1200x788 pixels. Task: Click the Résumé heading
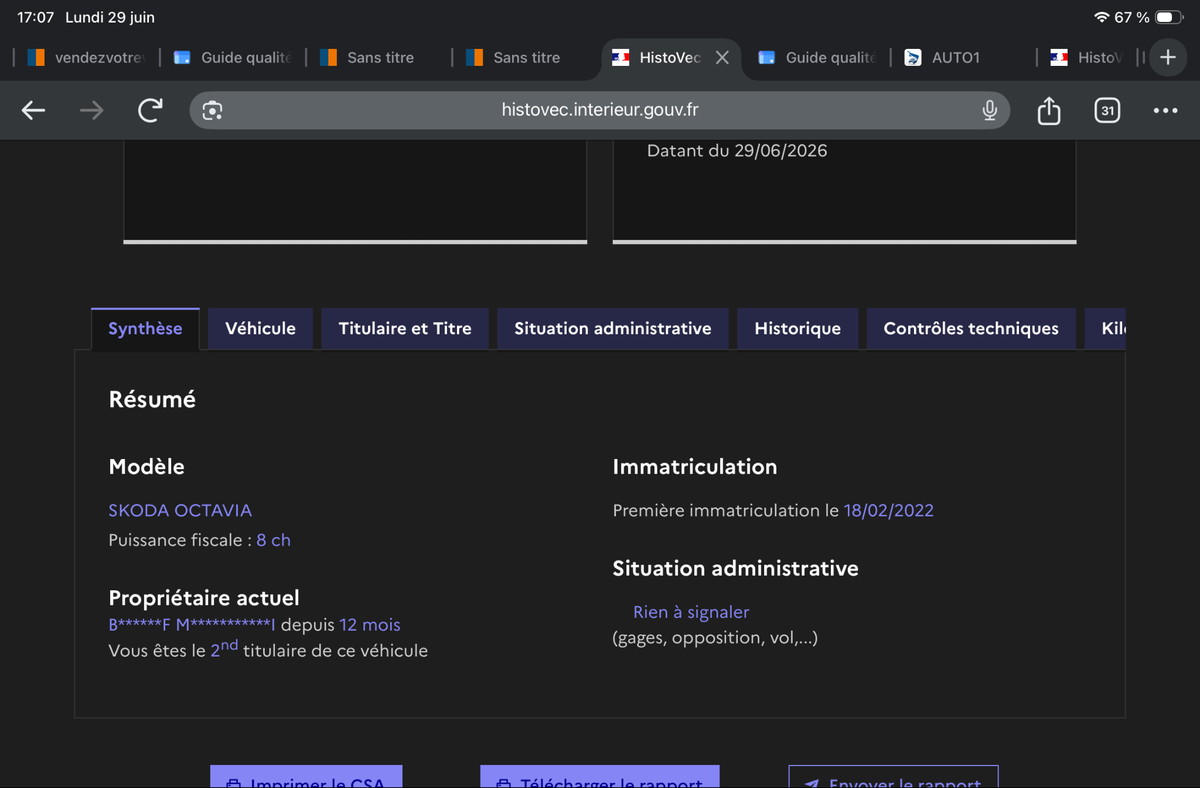pos(152,400)
